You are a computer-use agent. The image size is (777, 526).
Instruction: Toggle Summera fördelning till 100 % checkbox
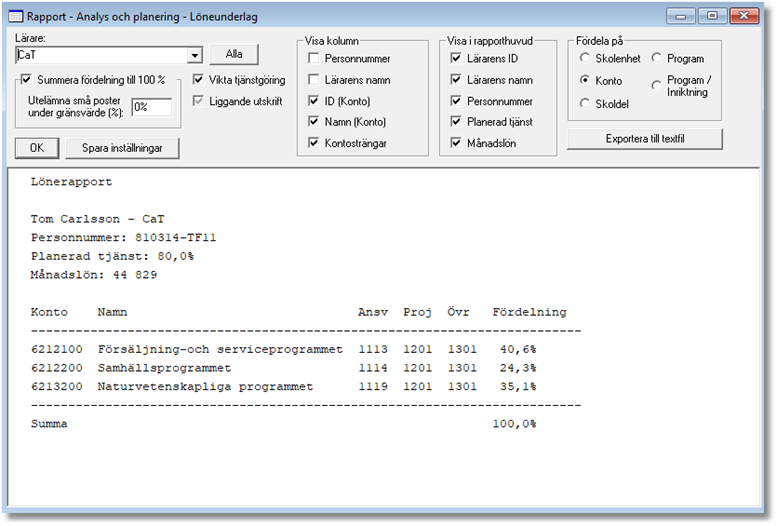27,80
